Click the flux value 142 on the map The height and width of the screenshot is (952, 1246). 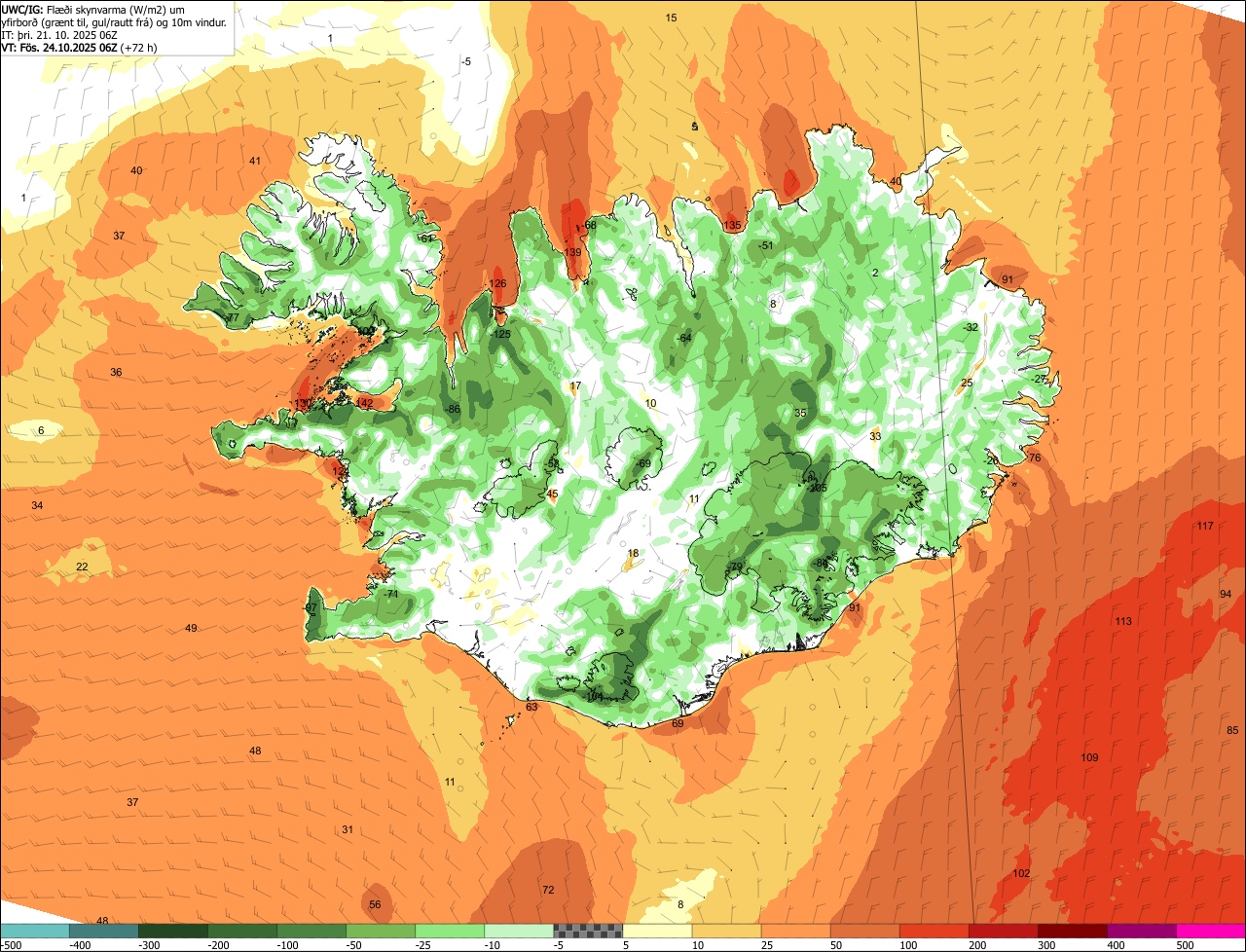(x=364, y=403)
